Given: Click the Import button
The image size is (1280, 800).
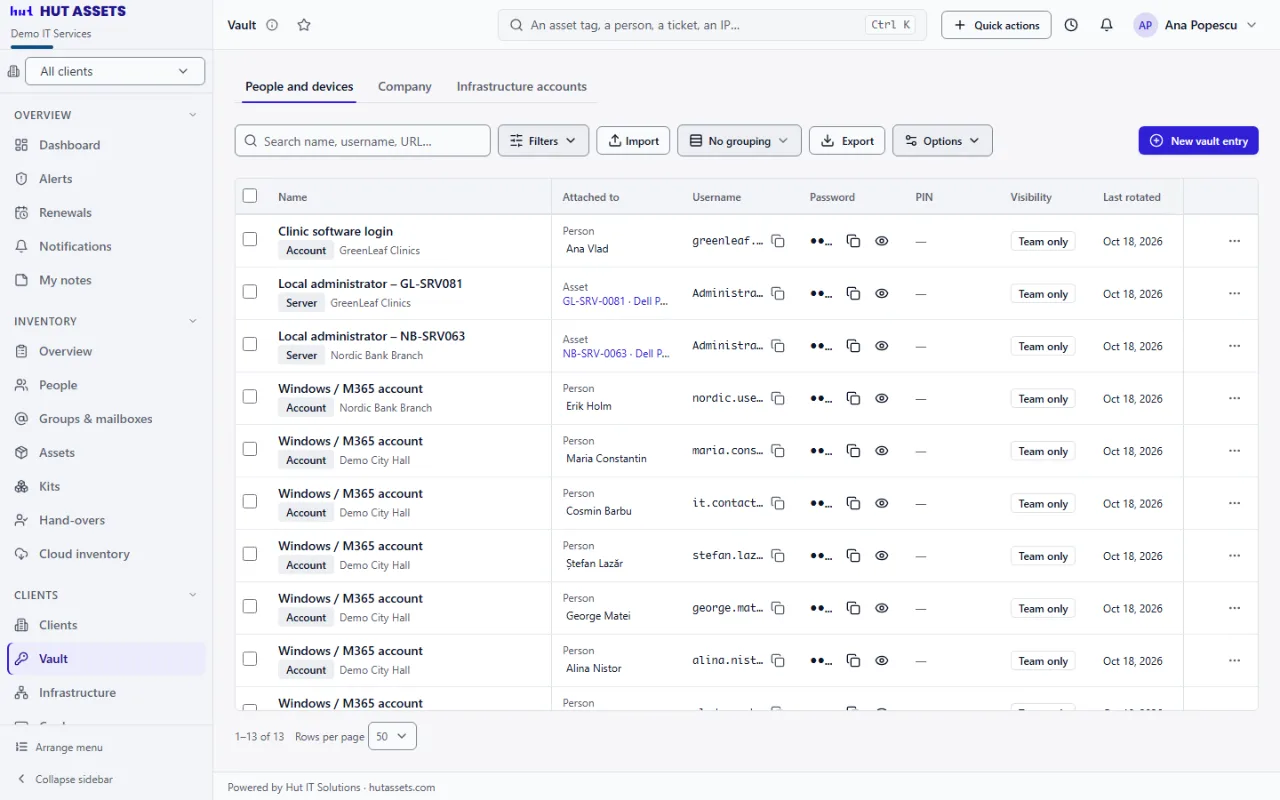Looking at the screenshot, I should tap(633, 141).
